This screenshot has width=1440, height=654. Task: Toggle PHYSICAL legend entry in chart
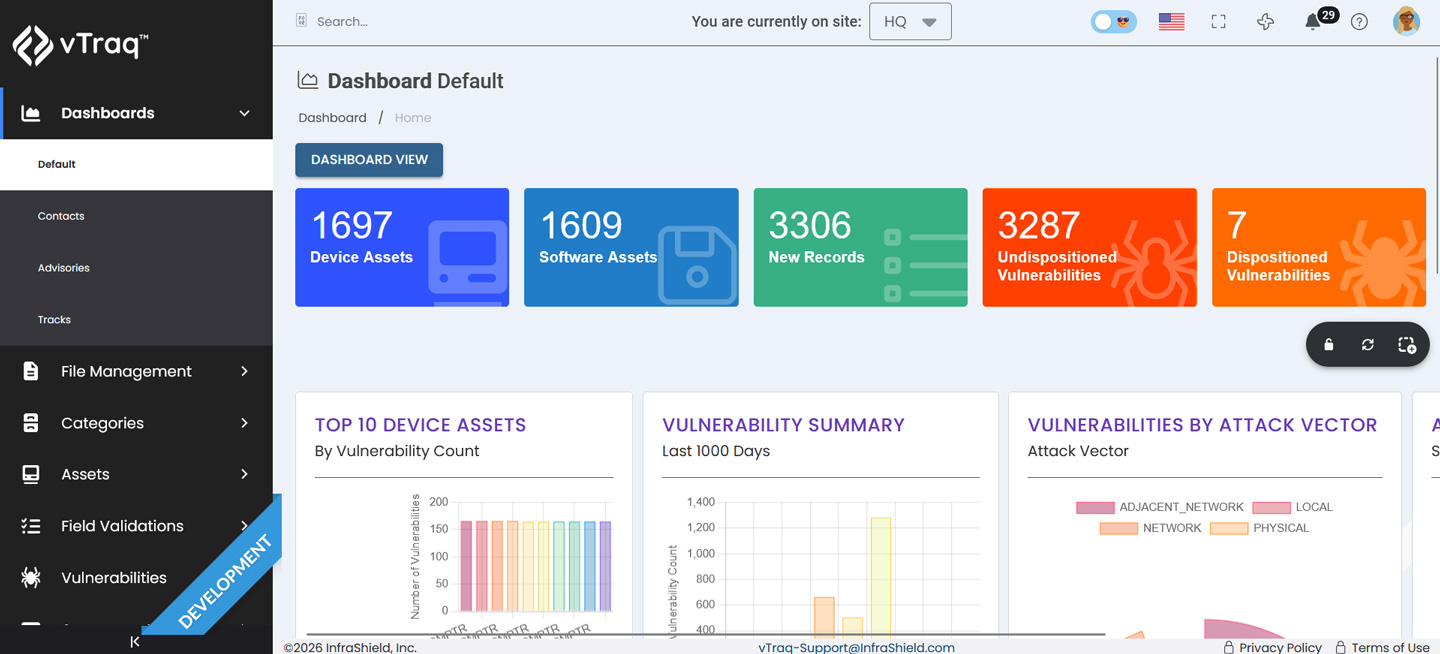point(1259,528)
